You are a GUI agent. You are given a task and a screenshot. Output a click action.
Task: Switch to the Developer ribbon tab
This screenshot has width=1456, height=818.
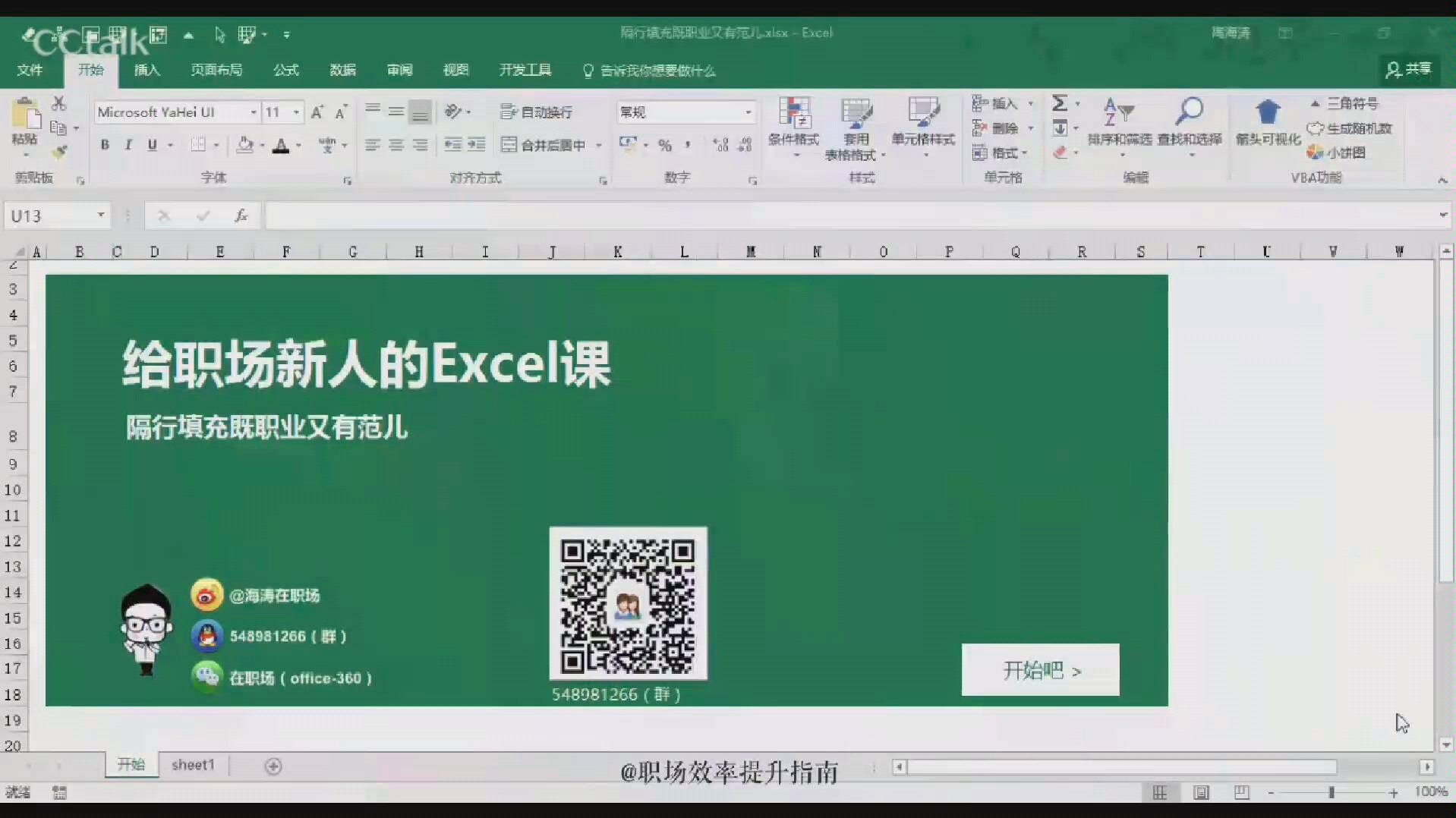[525, 70]
